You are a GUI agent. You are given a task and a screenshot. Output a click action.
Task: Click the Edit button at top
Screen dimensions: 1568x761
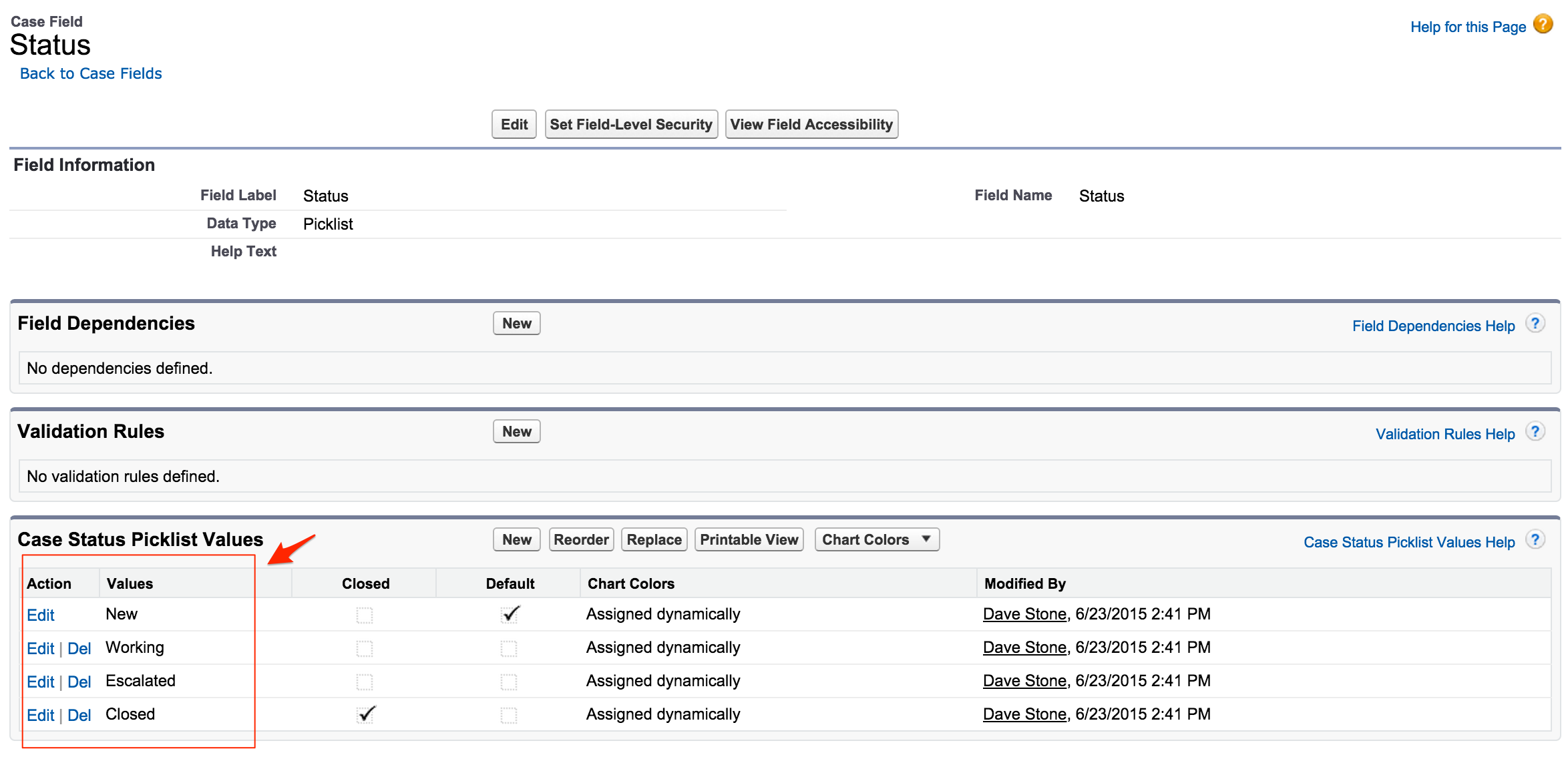514,124
